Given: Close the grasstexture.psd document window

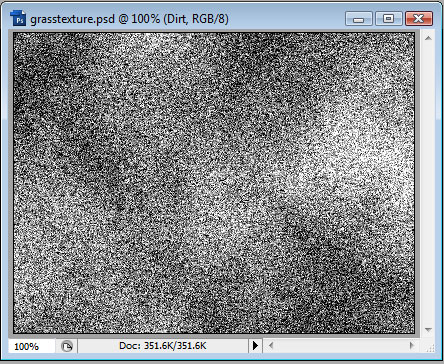Looking at the screenshot, I should point(419,18).
